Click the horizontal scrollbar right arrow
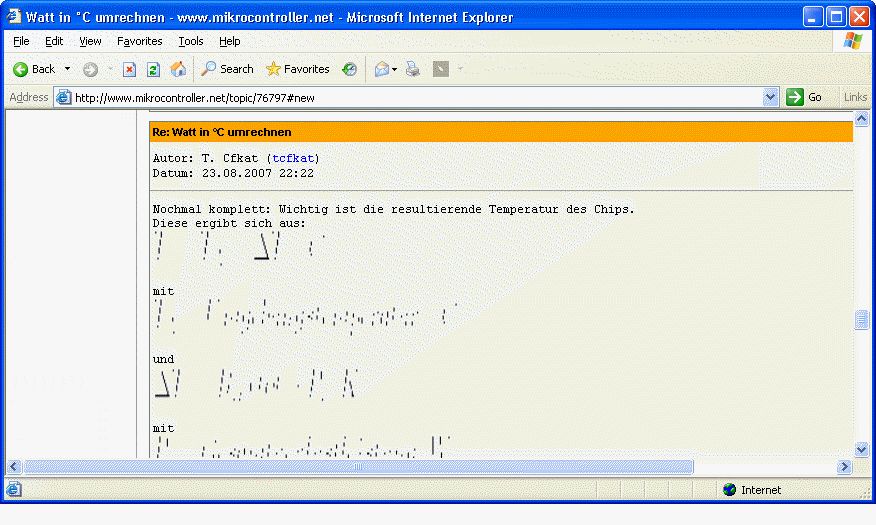876x525 pixels. (844, 466)
